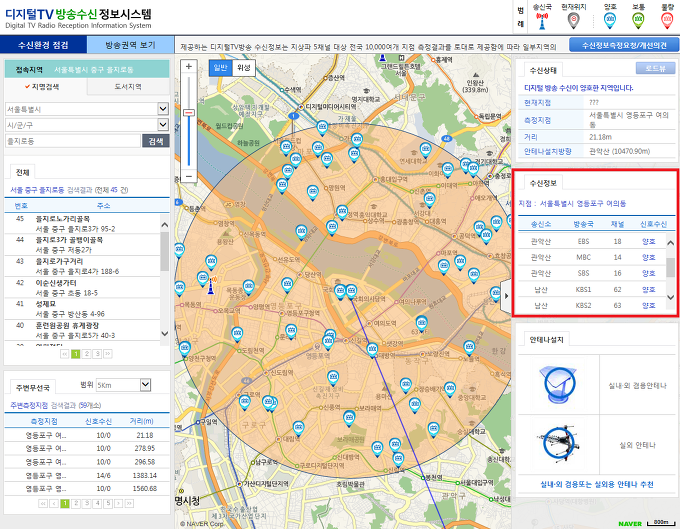Screen dimensions: 680x529
Task: Click the 거리(m) column header
Action: 142,421
